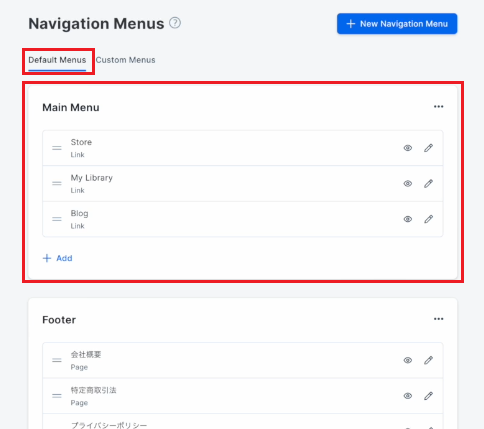The image size is (484, 429).
Task: Edit the Store menu item
Action: coord(428,148)
